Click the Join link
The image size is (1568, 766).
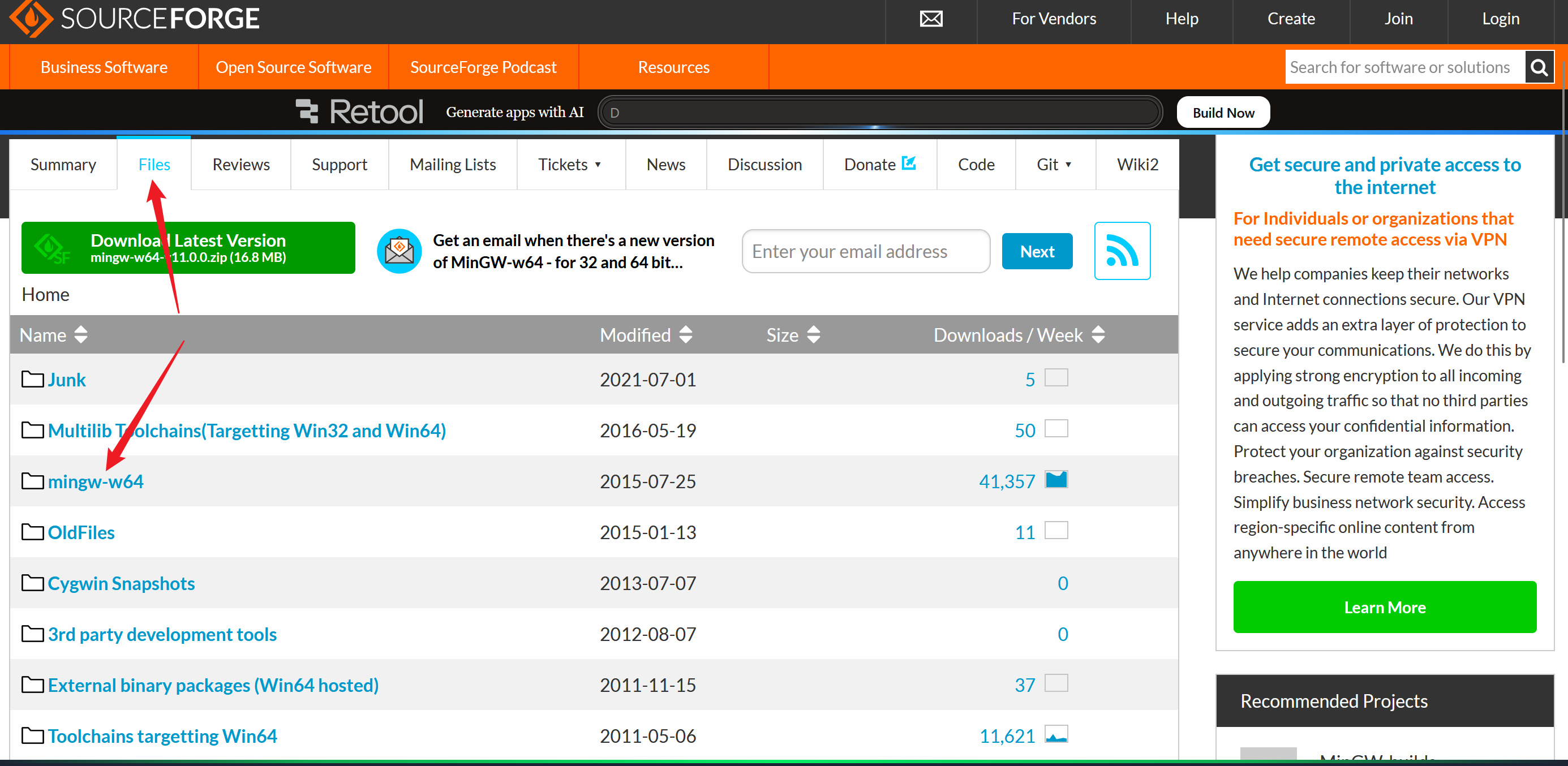click(1398, 19)
